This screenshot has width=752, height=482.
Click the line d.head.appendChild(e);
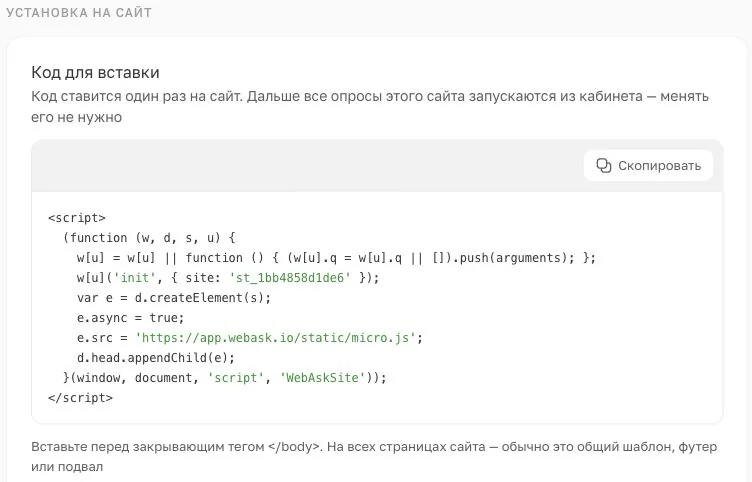[156, 358]
